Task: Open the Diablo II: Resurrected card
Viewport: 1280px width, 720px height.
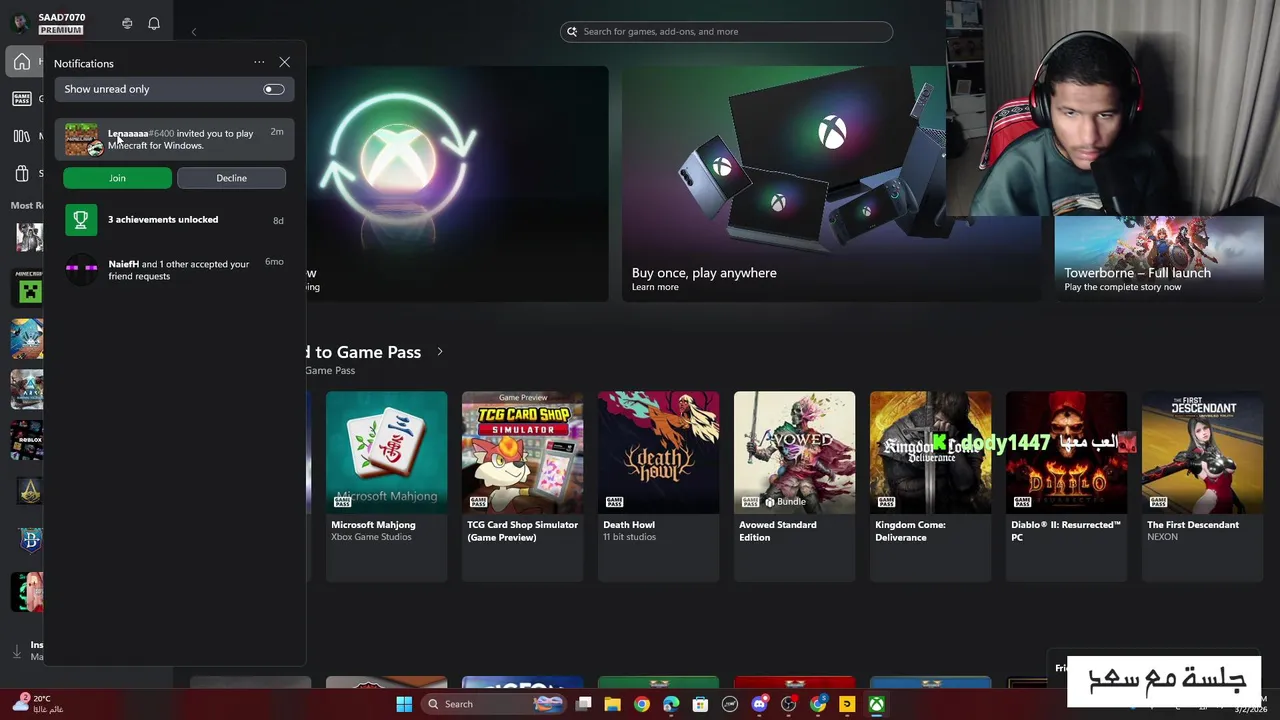Action: (x=1066, y=486)
